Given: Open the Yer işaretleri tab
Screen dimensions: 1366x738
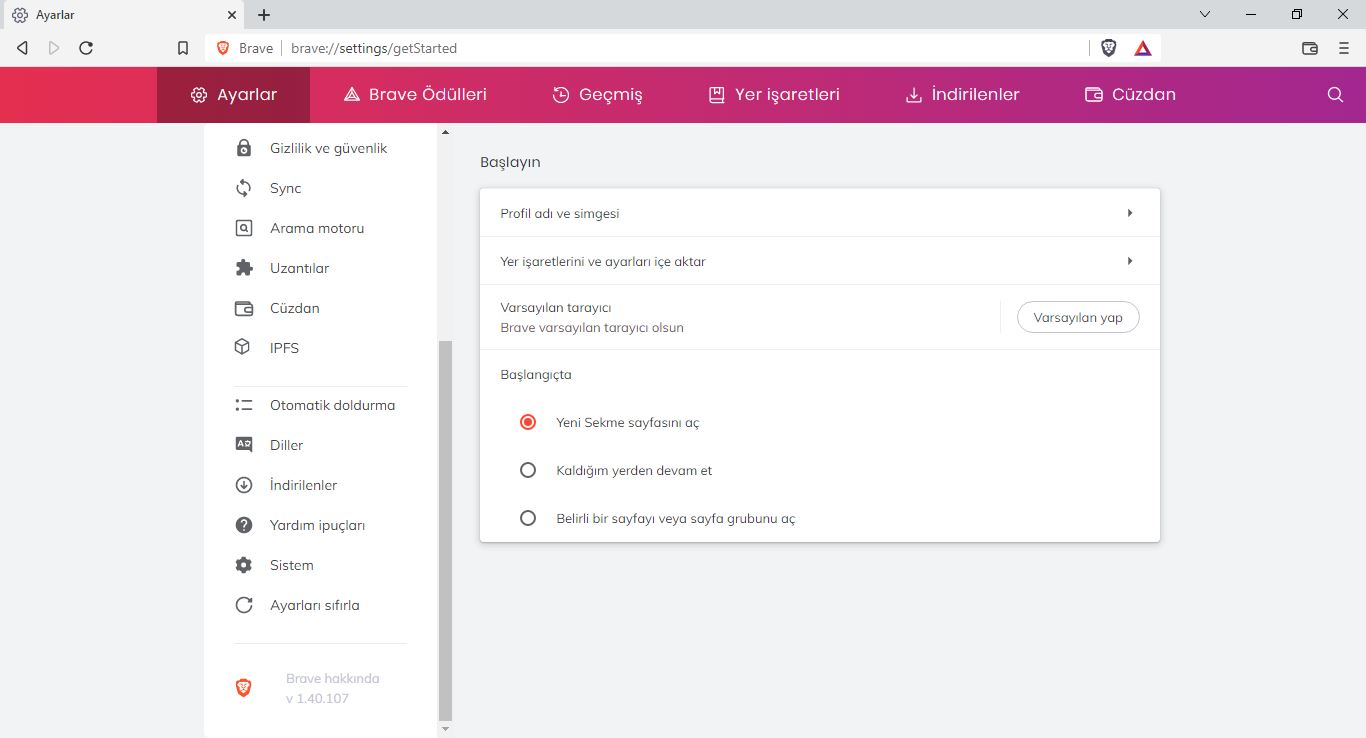Looking at the screenshot, I should [x=773, y=95].
